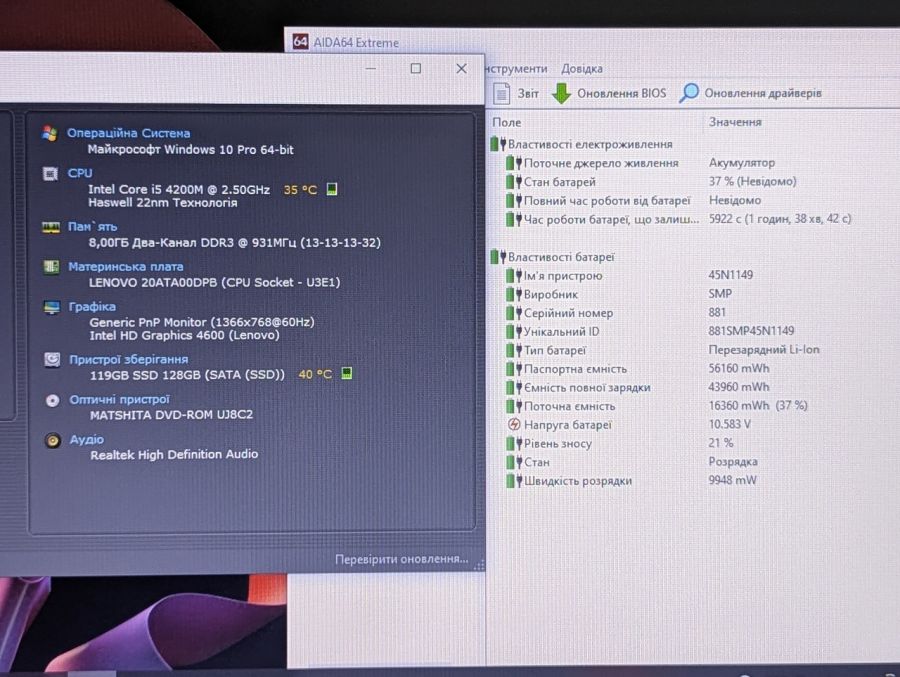The height and width of the screenshot is (677, 900).
Task: Open the Оптичні пристрої section link
Action: (x=119, y=399)
